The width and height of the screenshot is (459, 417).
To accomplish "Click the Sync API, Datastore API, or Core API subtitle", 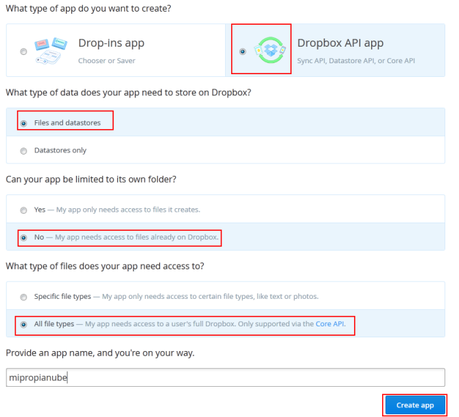I will tap(356, 61).
